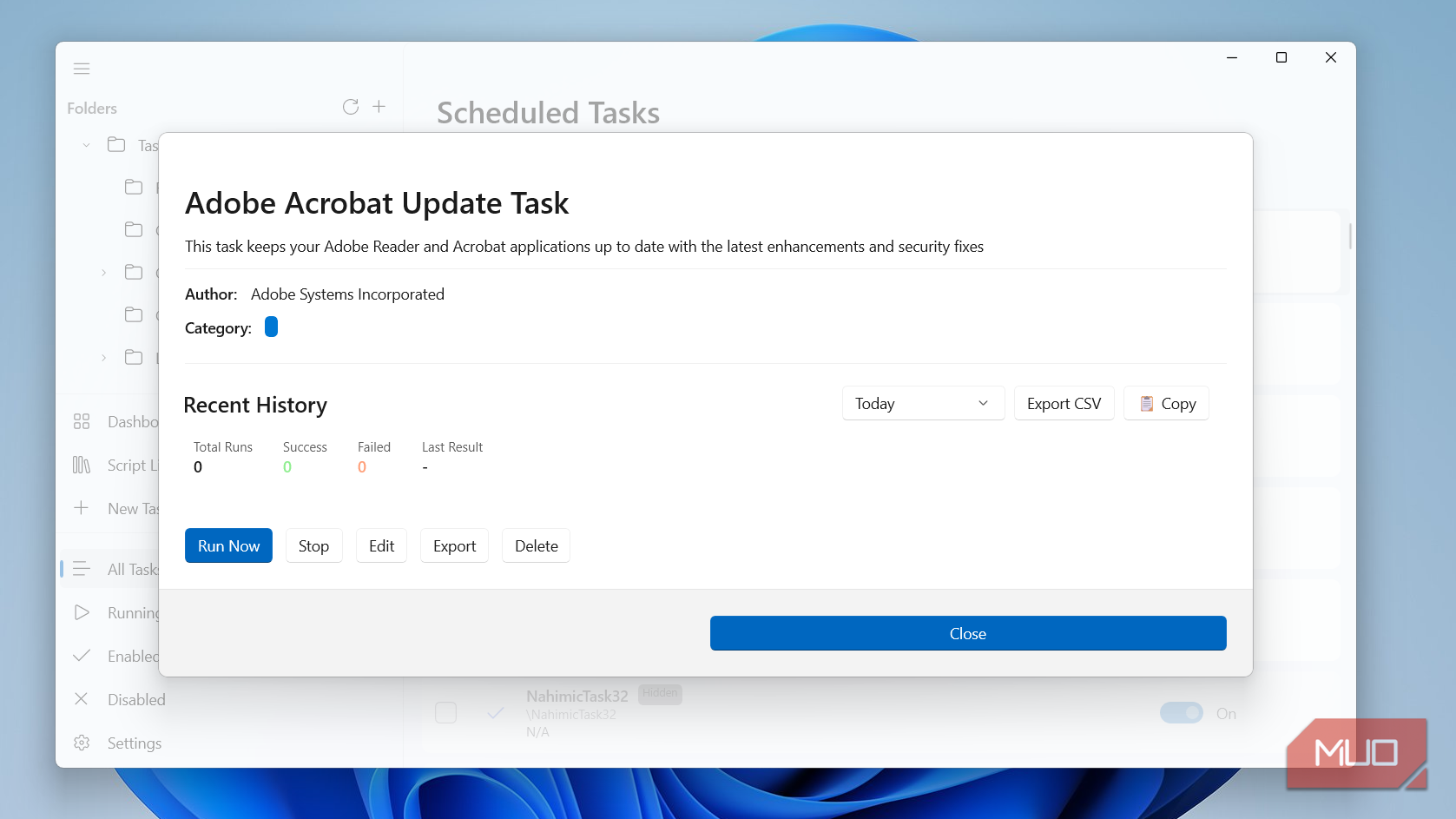
Task: Filter Enabled tasks checkmark icon
Action: 82,656
